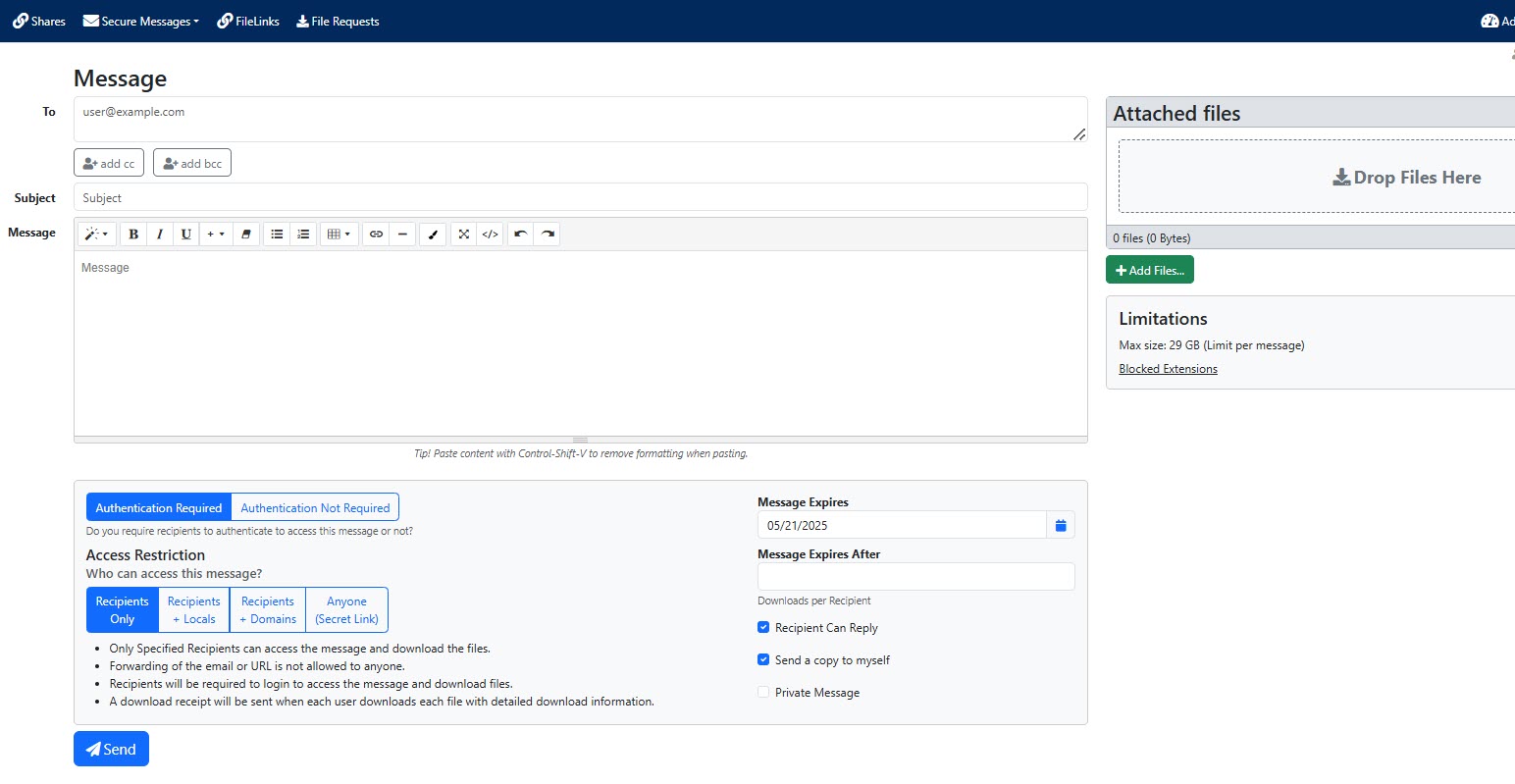
Task: Insert a numbered list
Action: tap(303, 234)
